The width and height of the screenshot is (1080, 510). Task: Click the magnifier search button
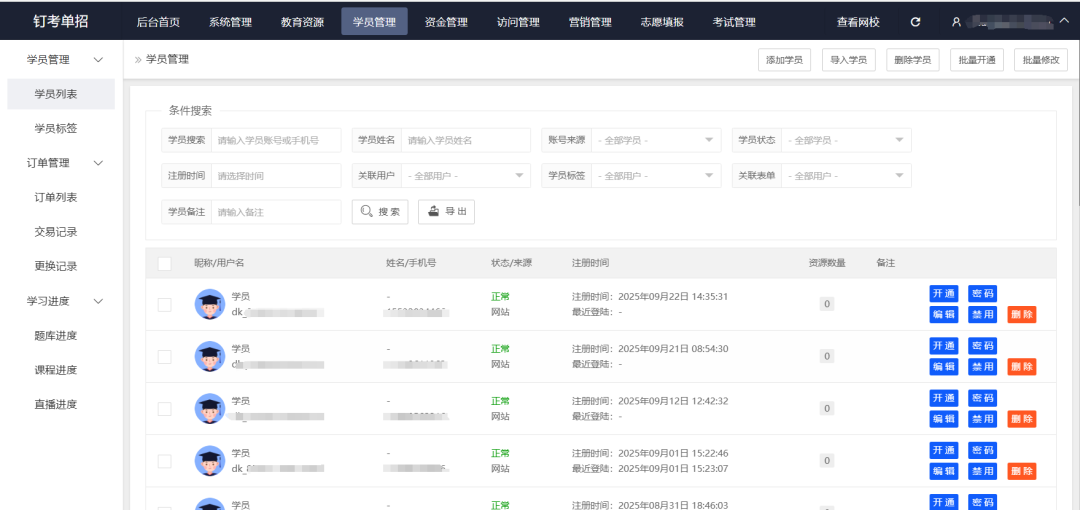point(380,212)
